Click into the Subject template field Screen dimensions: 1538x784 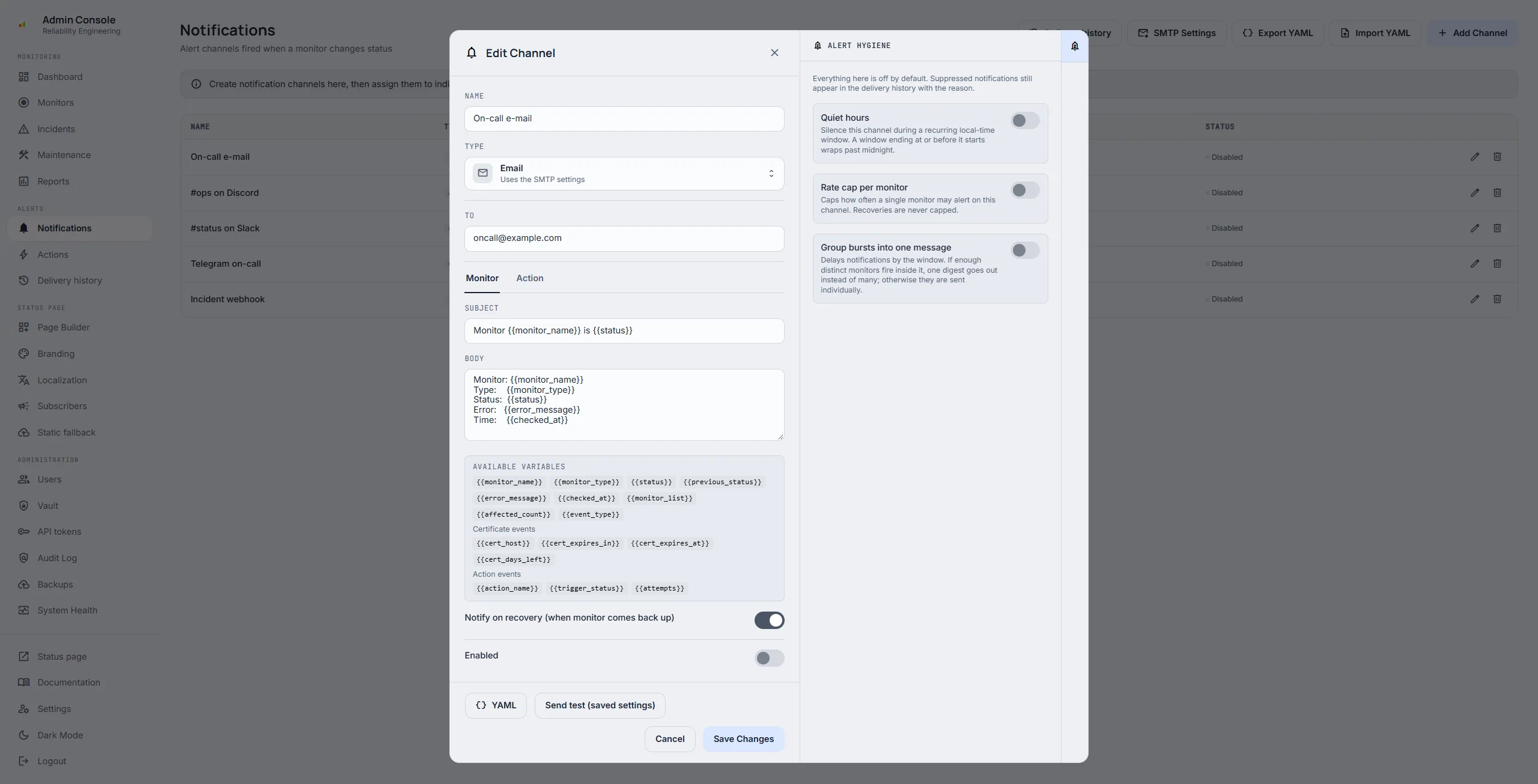tap(624, 331)
